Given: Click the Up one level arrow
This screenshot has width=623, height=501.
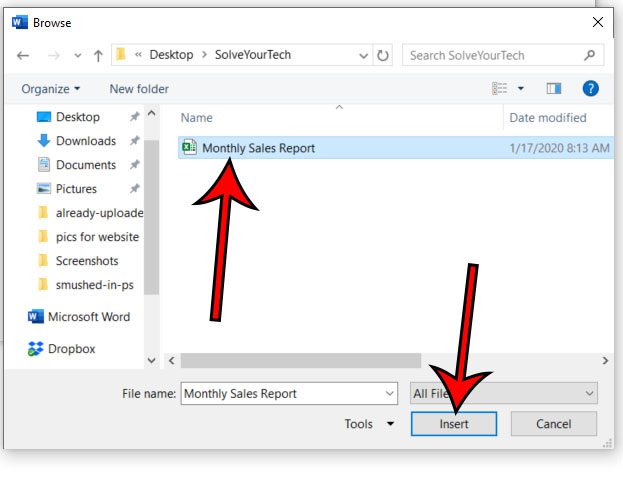Looking at the screenshot, I should click(98, 56).
